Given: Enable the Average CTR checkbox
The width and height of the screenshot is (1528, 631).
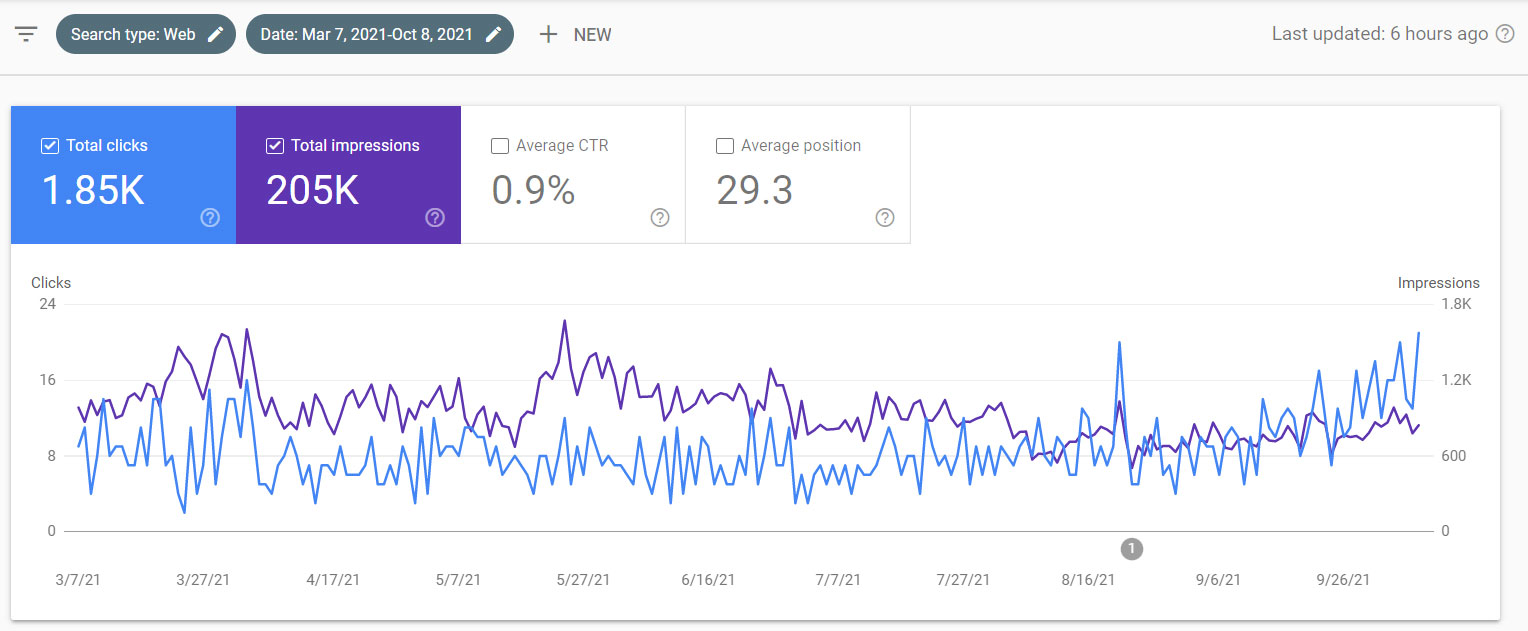Looking at the screenshot, I should pos(500,146).
